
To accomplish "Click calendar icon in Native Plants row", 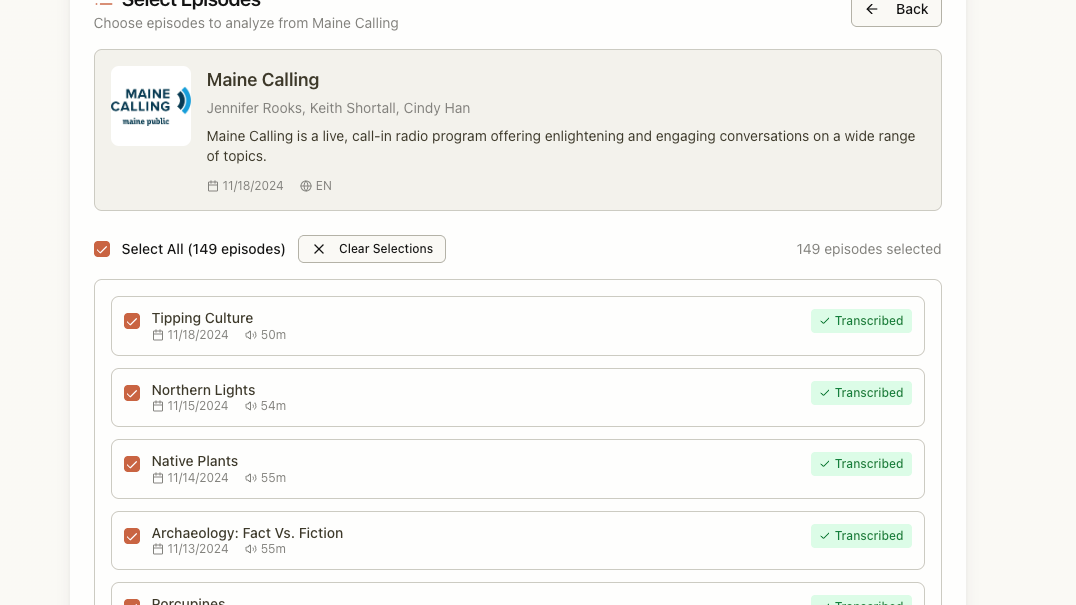I will (x=158, y=478).
